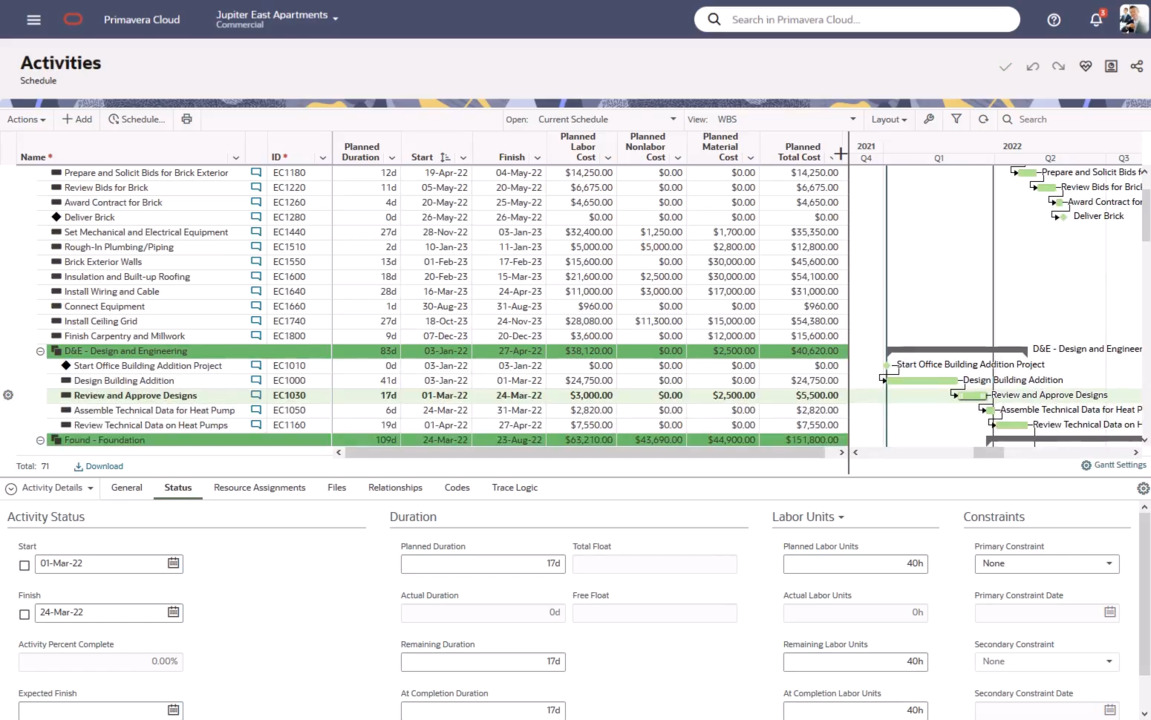Open the help question mark icon
Viewport: 1151px width, 720px height.
tap(1054, 19)
